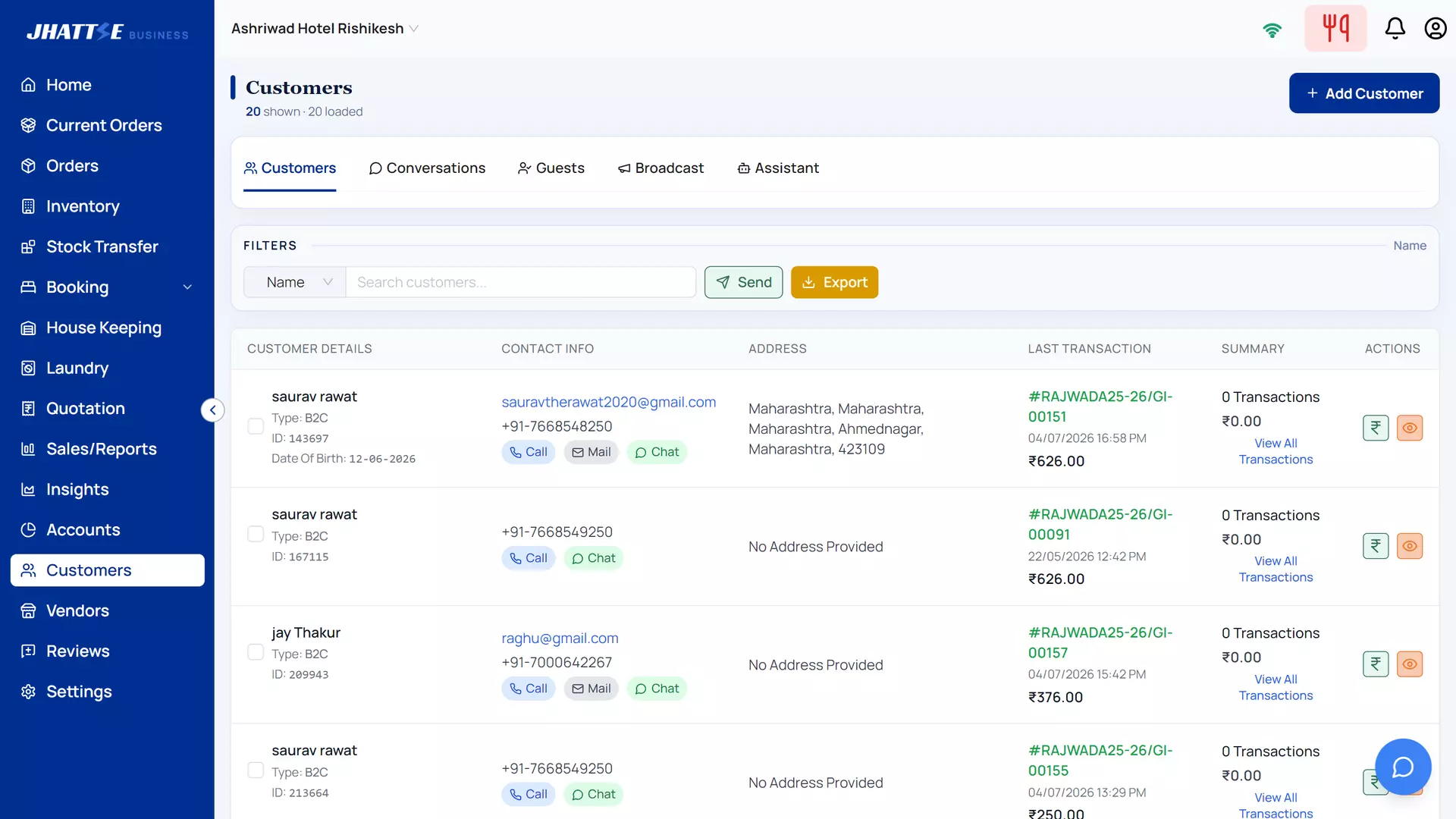
Task: Open Accounts in the sidebar
Action: 108,529
